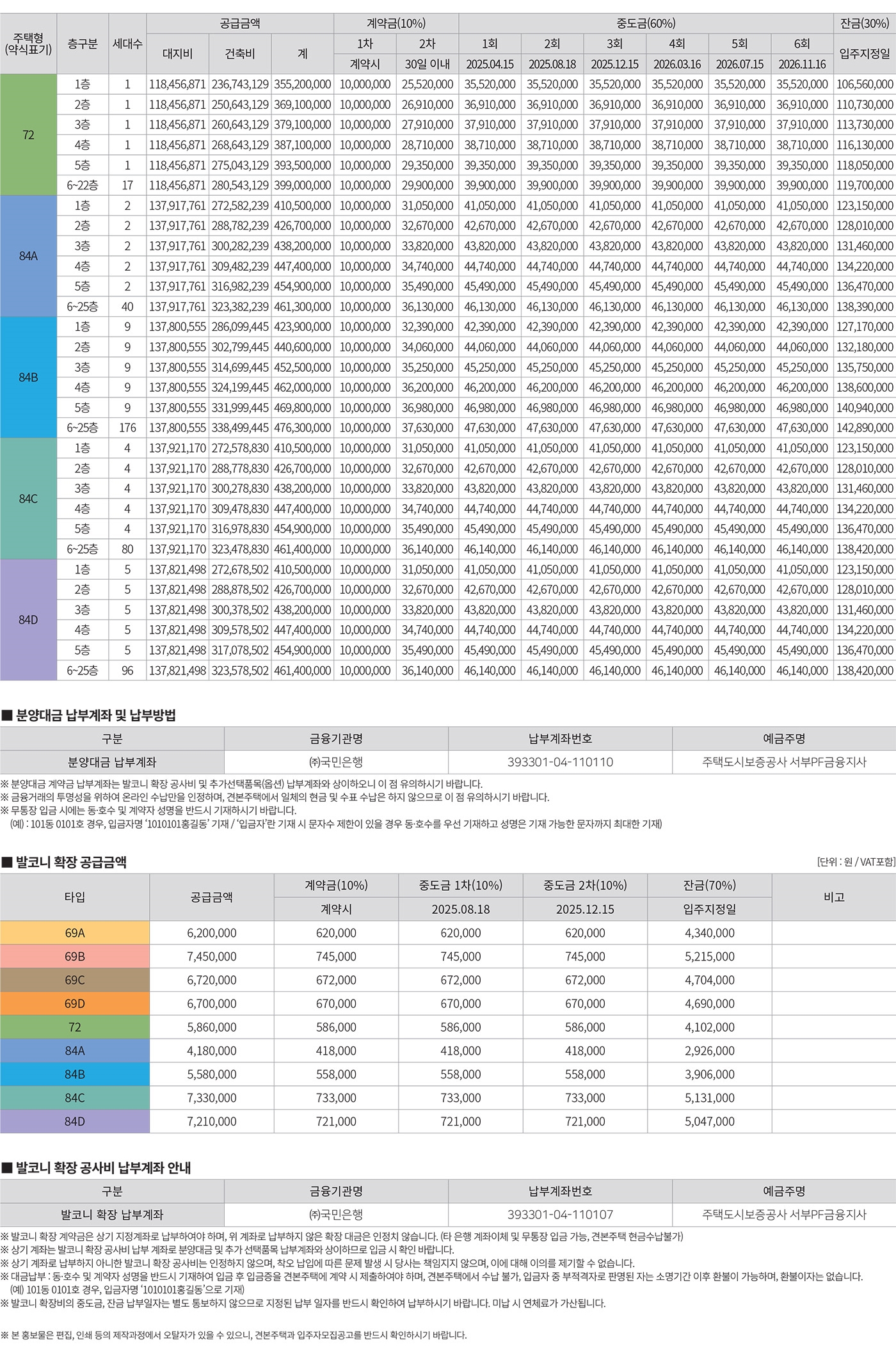The height and width of the screenshot is (1349, 896).
Task: Click land cost 137,800,555 in 84B 1층 row
Action: 177,326
